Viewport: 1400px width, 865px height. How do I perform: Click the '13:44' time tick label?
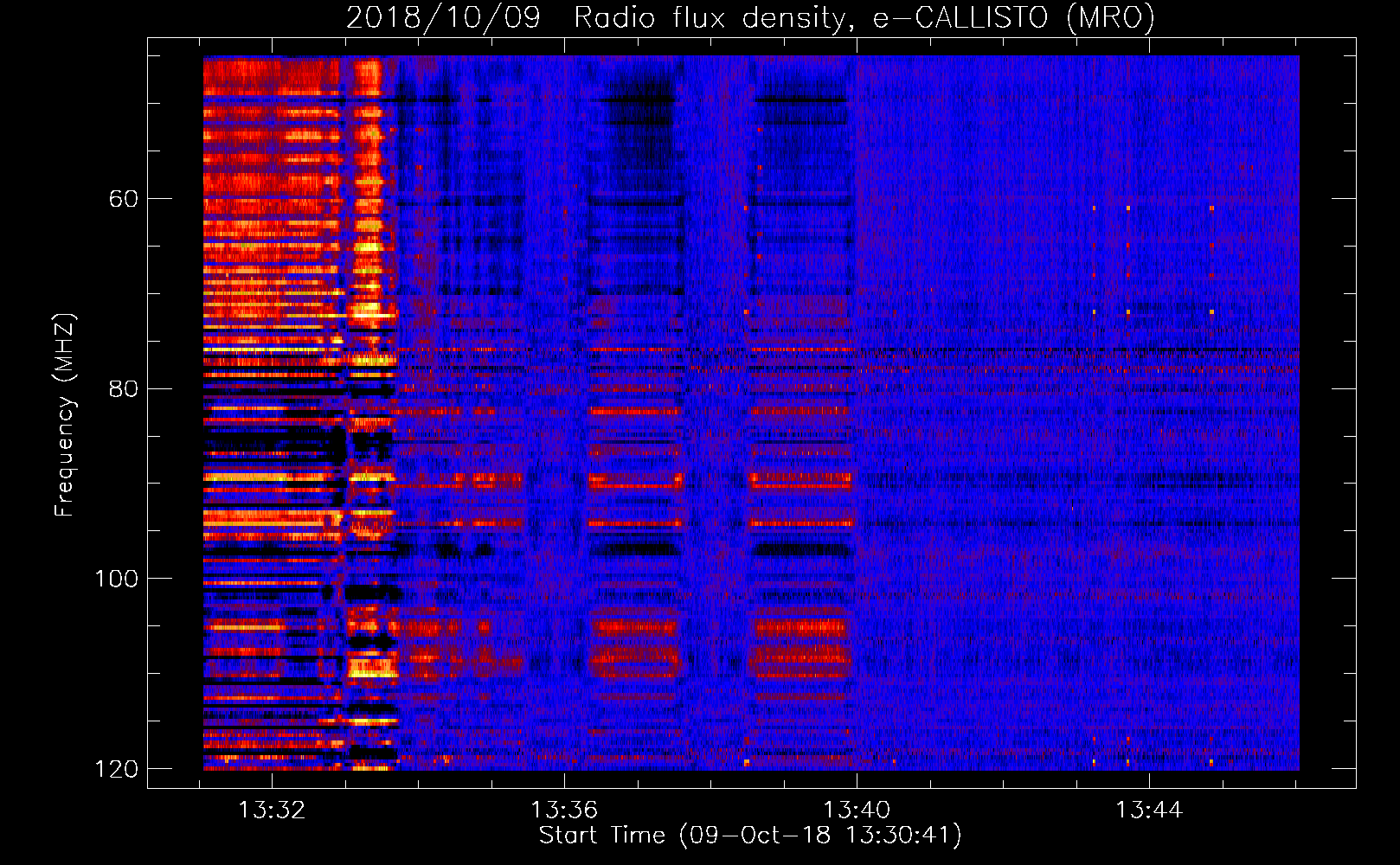1149,811
